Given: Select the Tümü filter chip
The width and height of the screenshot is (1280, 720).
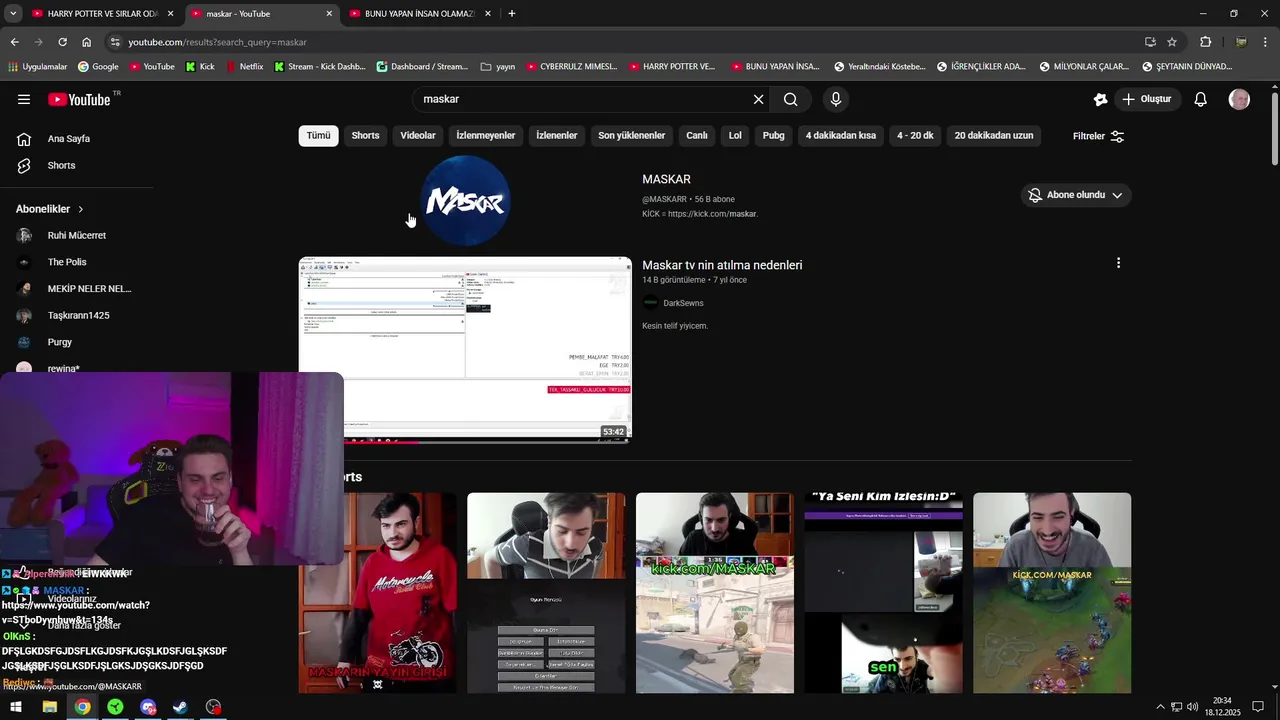Looking at the screenshot, I should (318, 136).
